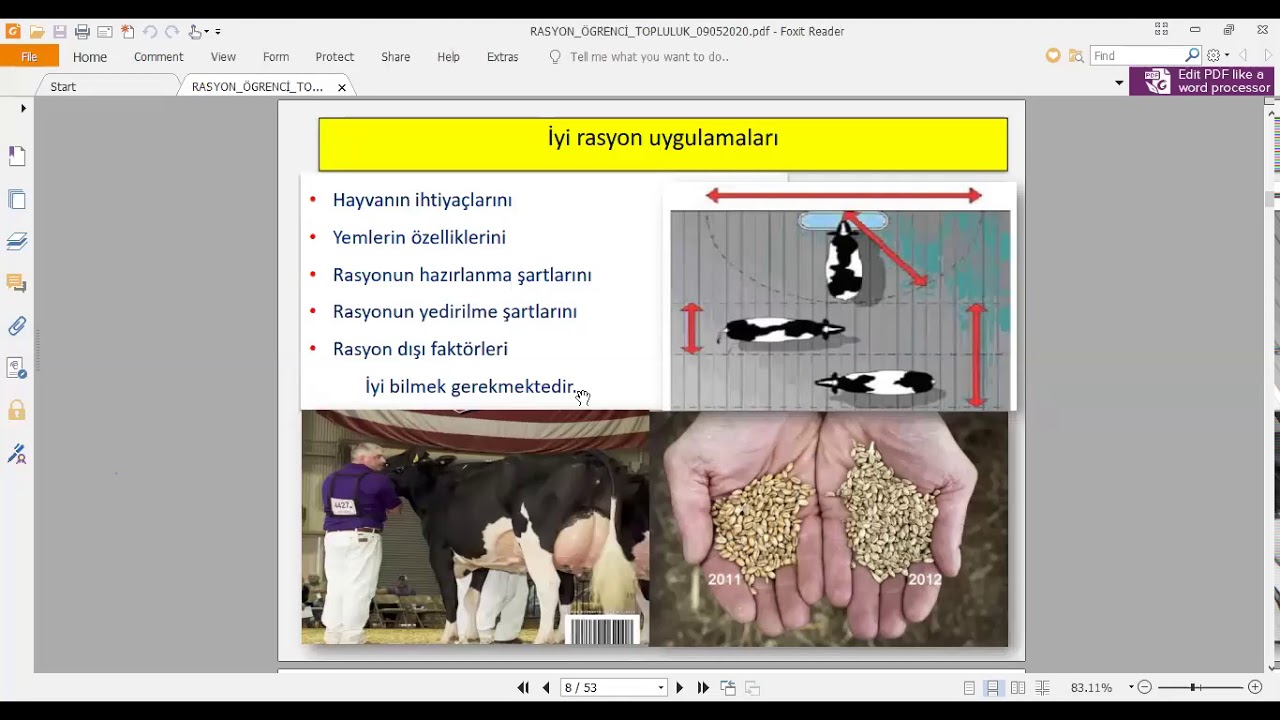This screenshot has width=1280, height=720.
Task: Click the vertical scrollbar down arrow
Action: [1272, 667]
